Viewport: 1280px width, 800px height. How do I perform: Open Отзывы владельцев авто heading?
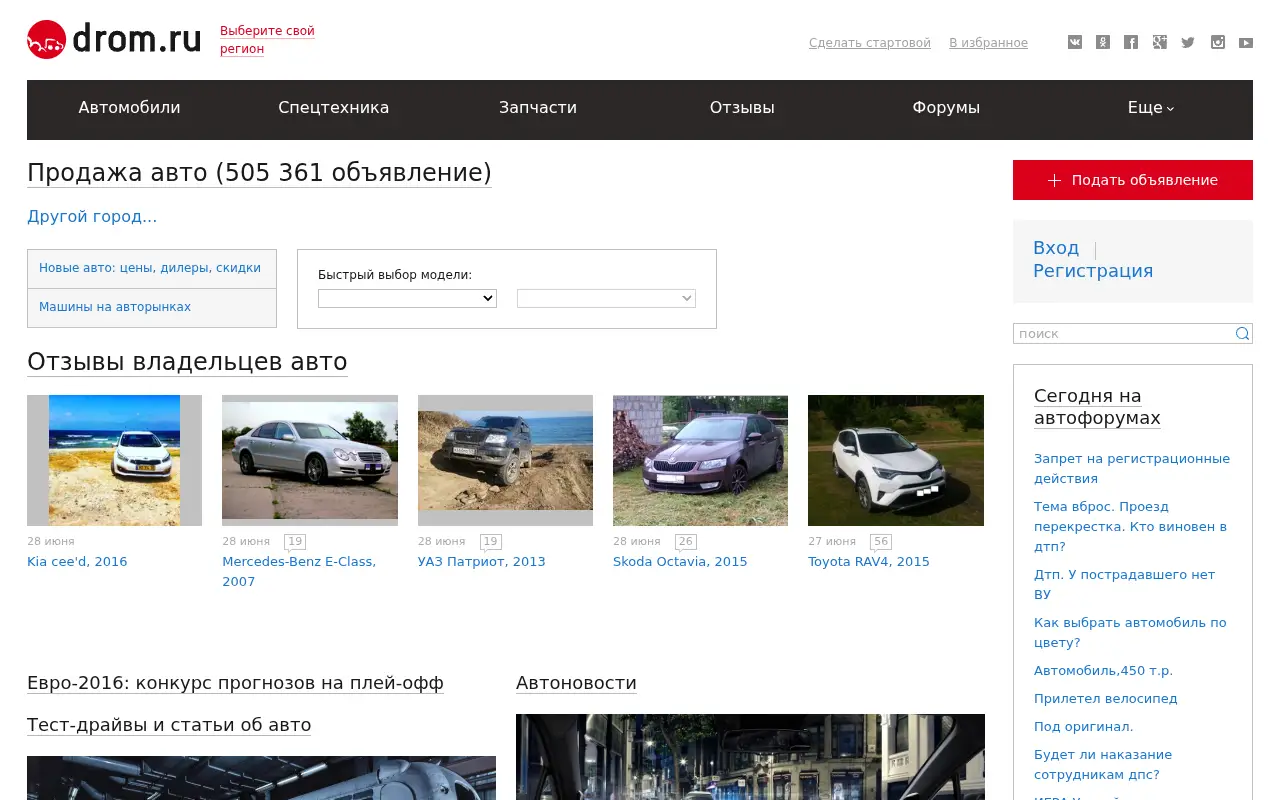(x=187, y=362)
